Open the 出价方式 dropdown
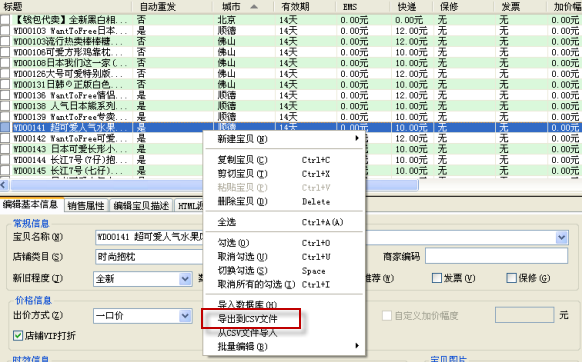The height and width of the screenshot is (362, 582). coord(185,316)
